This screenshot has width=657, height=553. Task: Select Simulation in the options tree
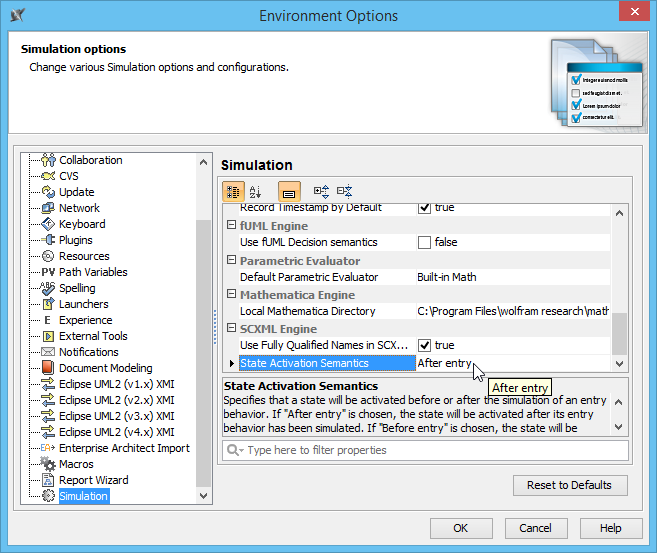(83, 496)
